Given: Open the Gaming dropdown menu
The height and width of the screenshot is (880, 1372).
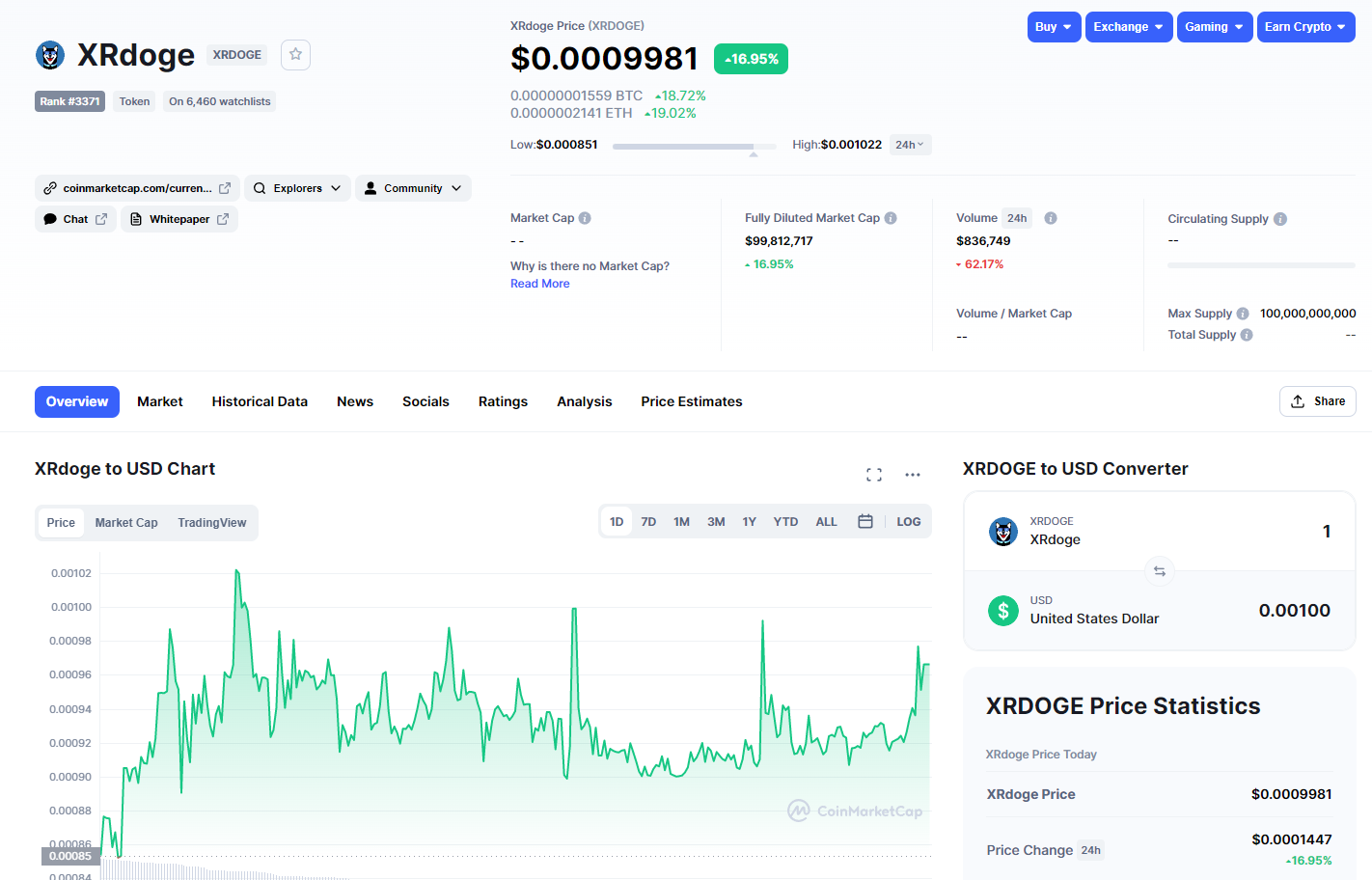Looking at the screenshot, I should click(1215, 27).
